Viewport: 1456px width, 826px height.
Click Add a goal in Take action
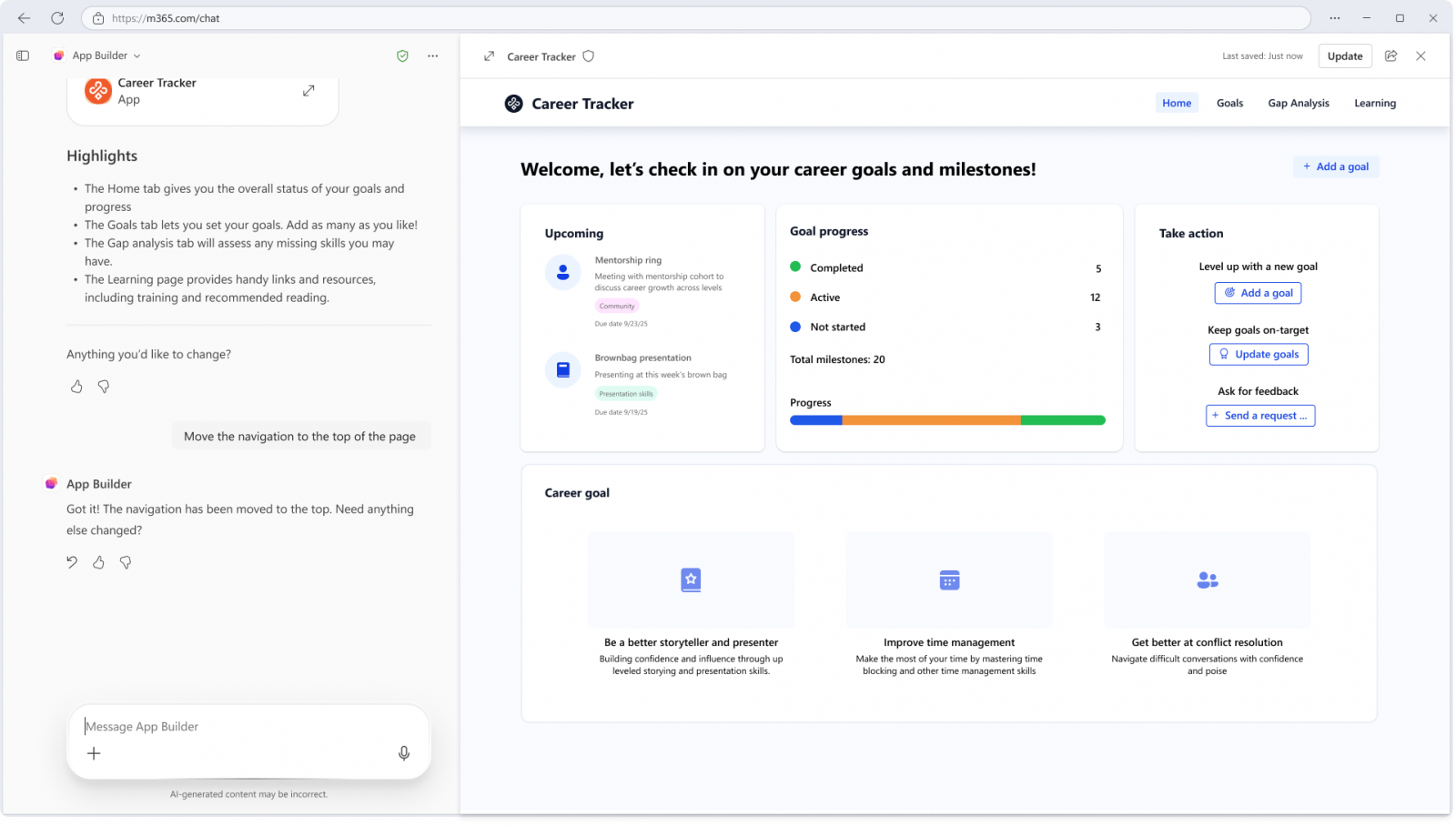pyautogui.click(x=1258, y=293)
